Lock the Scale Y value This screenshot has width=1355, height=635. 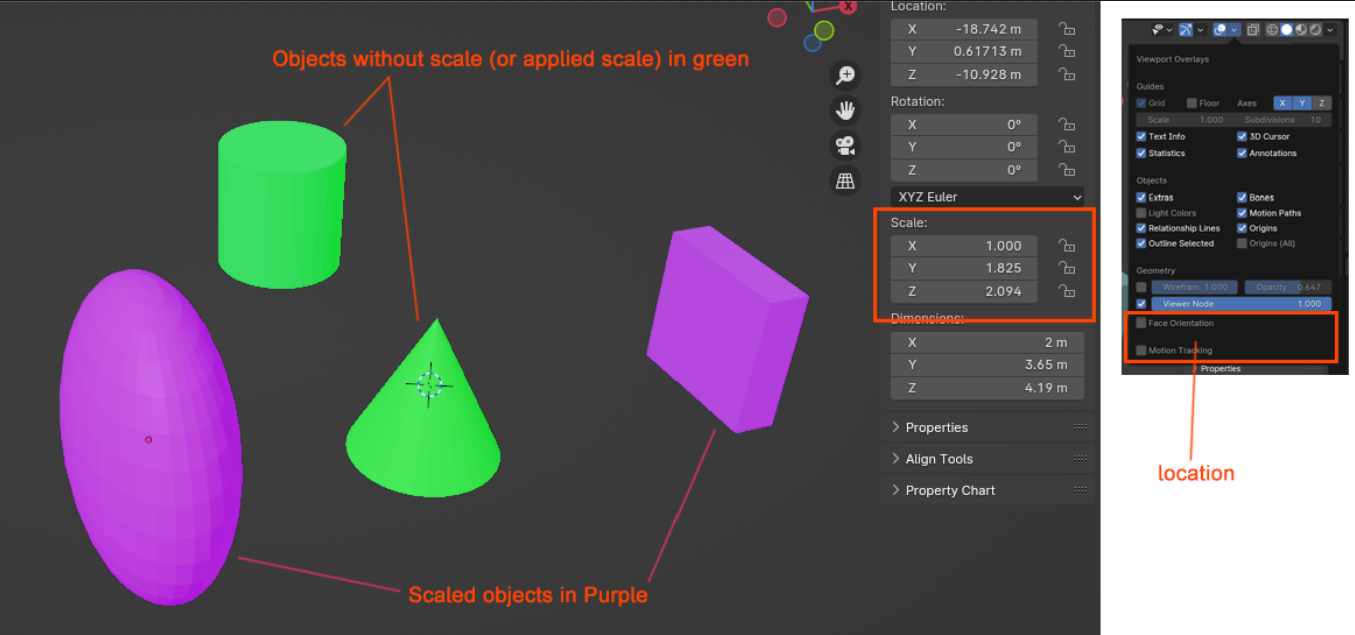1067,268
